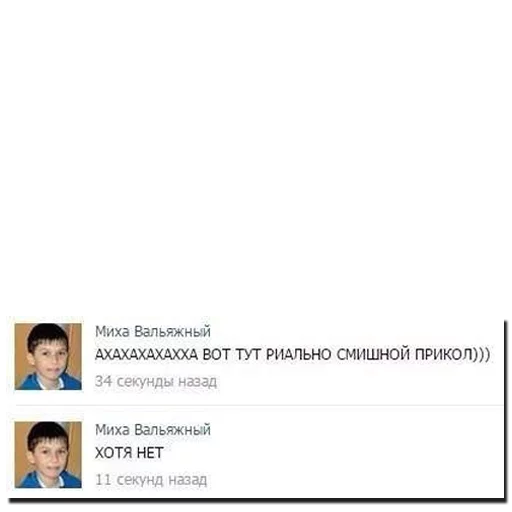The image size is (512, 512).
Task: Click the word СМИШНОЙ in first comment
Action: (x=373, y=354)
